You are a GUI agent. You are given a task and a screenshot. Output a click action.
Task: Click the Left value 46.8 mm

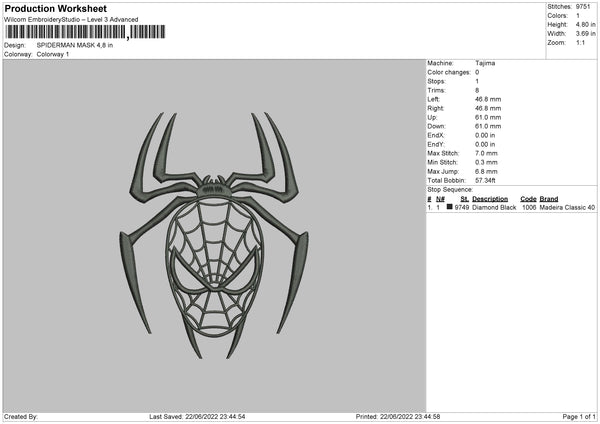(488, 99)
